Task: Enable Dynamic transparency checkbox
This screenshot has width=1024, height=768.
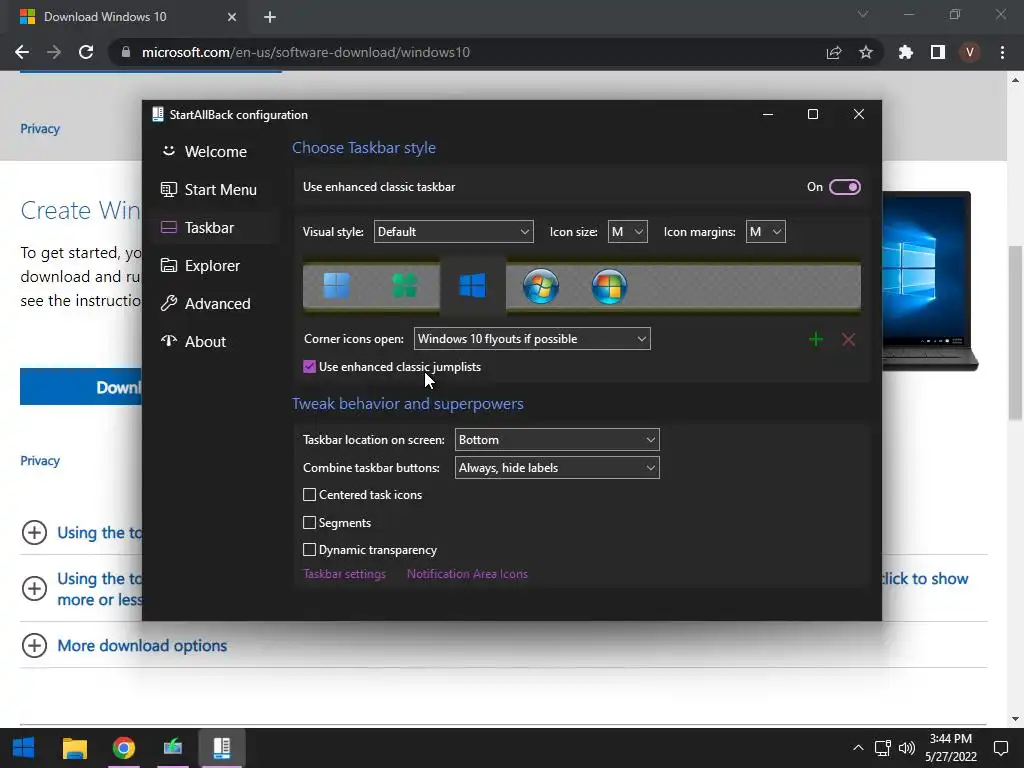Action: click(310, 550)
